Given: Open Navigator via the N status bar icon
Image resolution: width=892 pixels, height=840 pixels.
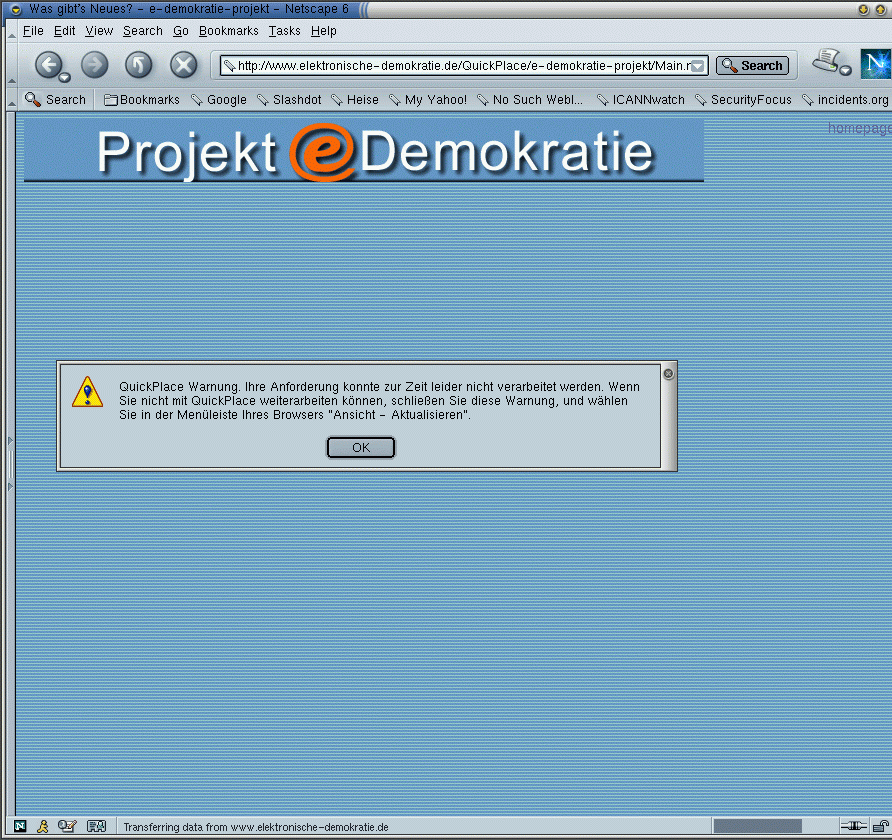Looking at the screenshot, I should point(20,826).
